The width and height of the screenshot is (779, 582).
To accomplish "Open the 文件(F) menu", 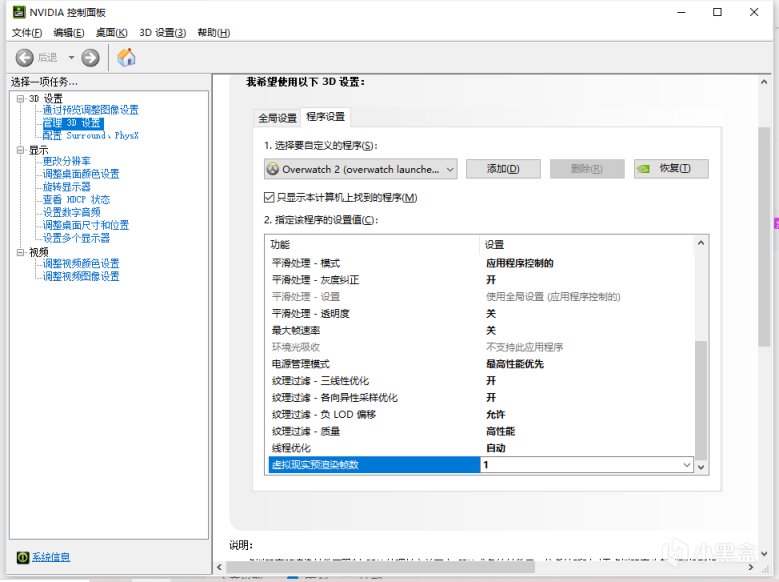I will 27,33.
